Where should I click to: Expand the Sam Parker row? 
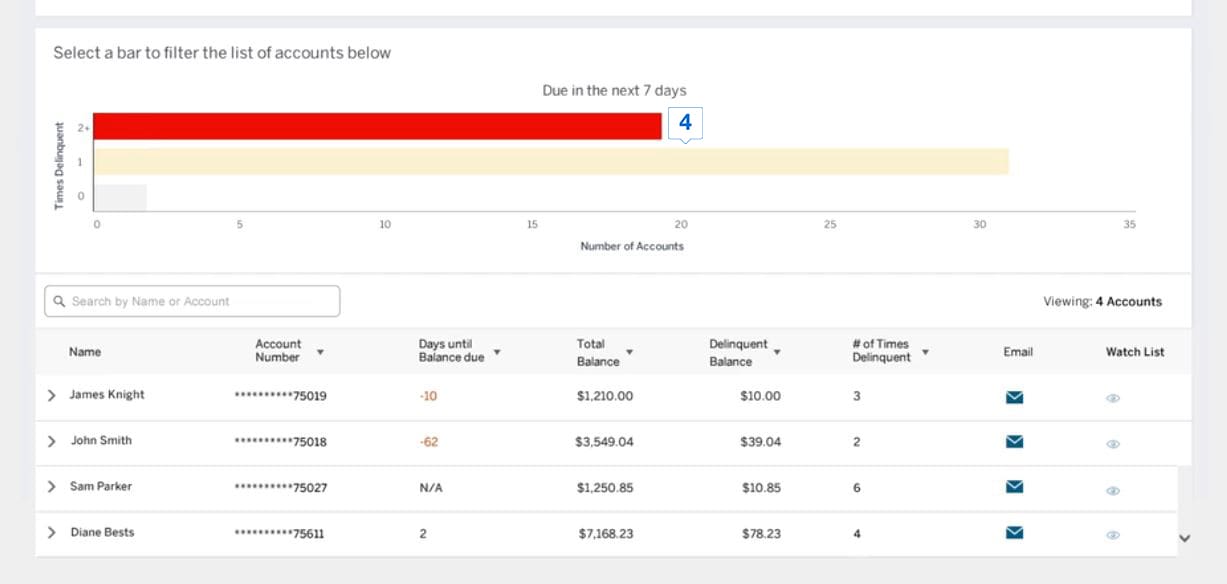pyautogui.click(x=51, y=487)
